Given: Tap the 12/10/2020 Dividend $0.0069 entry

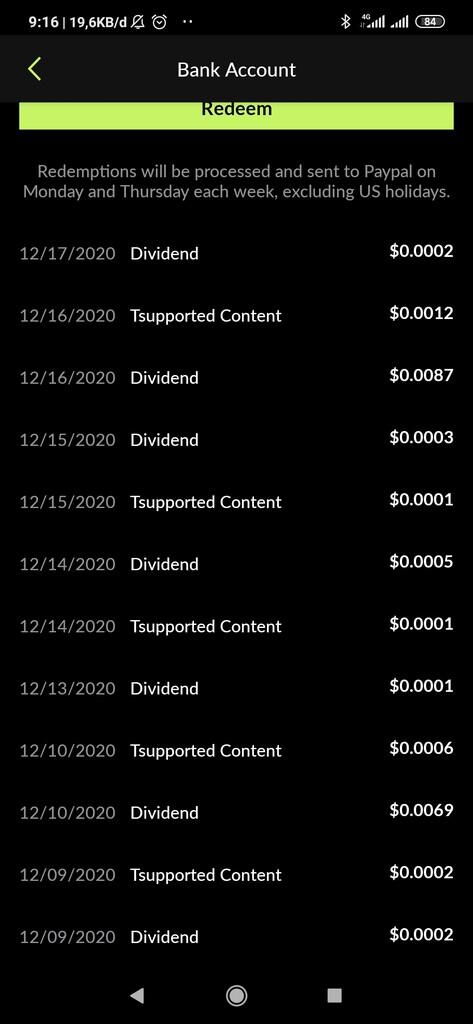Looking at the screenshot, I should [x=236, y=812].
